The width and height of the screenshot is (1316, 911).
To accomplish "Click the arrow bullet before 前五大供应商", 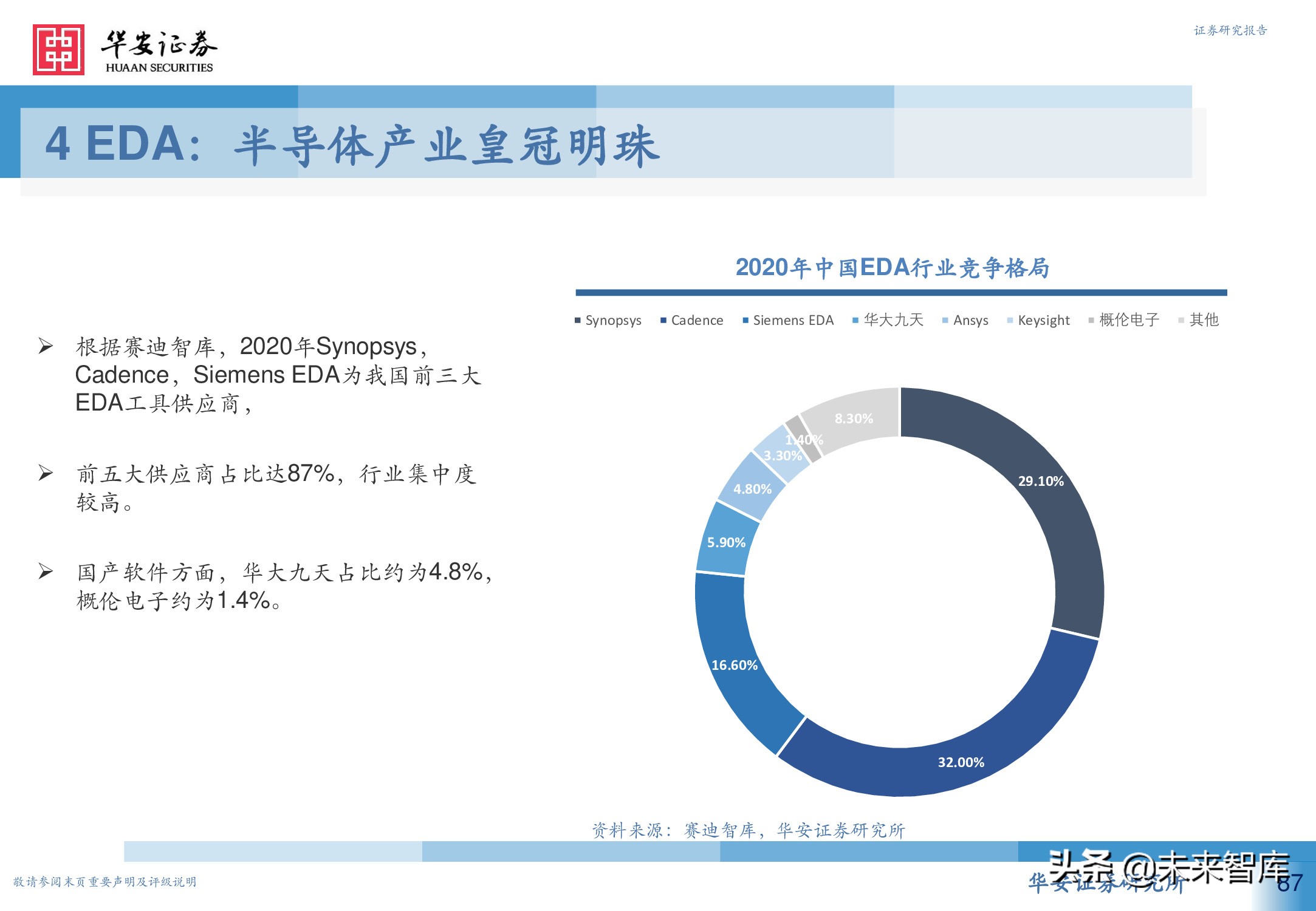I will [x=46, y=473].
